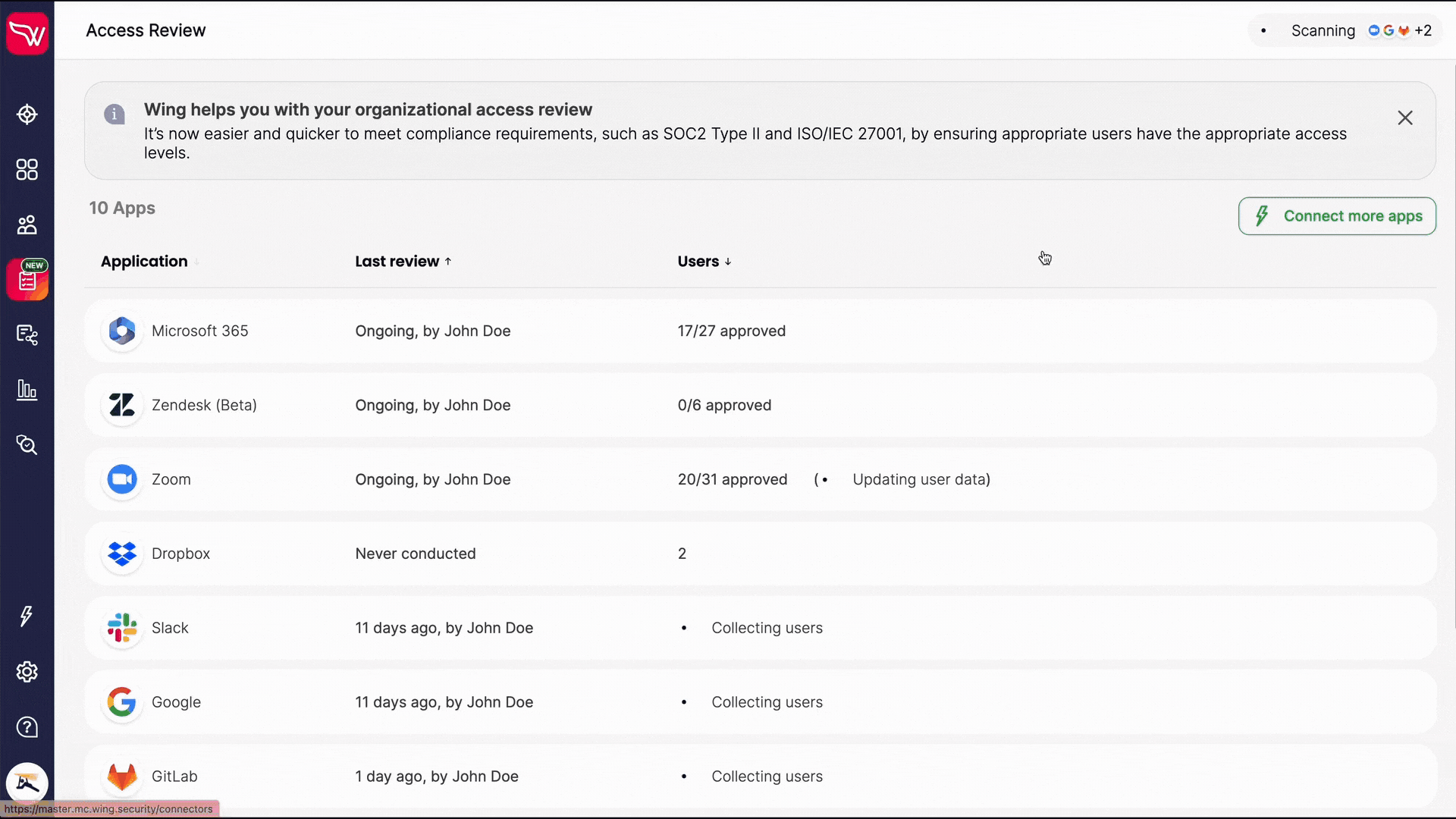This screenshot has height=819, width=1456.
Task: Open the users sidebar icon
Action: (x=27, y=224)
